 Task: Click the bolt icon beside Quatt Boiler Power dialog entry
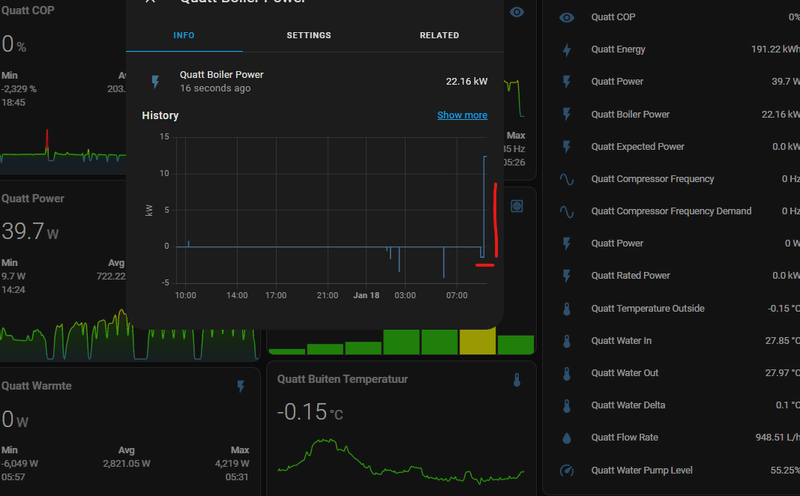tap(156, 82)
